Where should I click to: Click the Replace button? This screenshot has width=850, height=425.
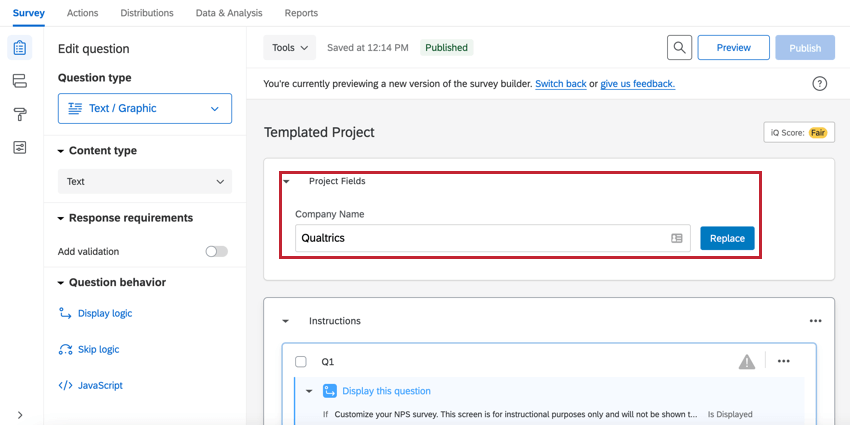(x=727, y=238)
